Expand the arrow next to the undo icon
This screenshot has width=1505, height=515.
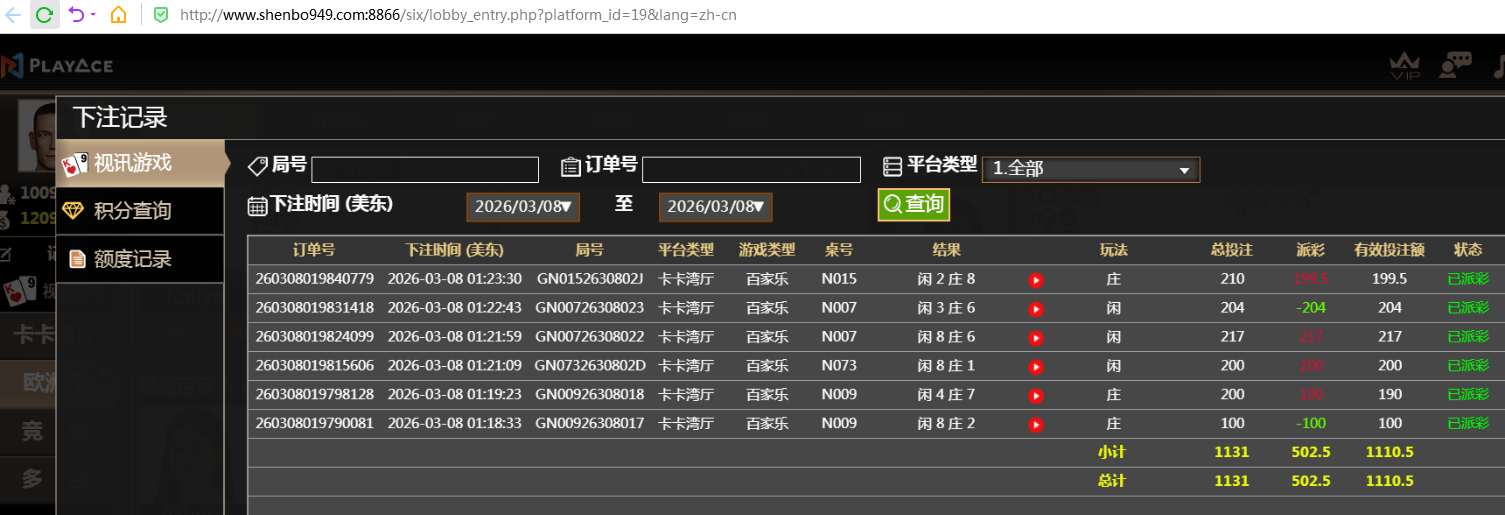point(93,15)
